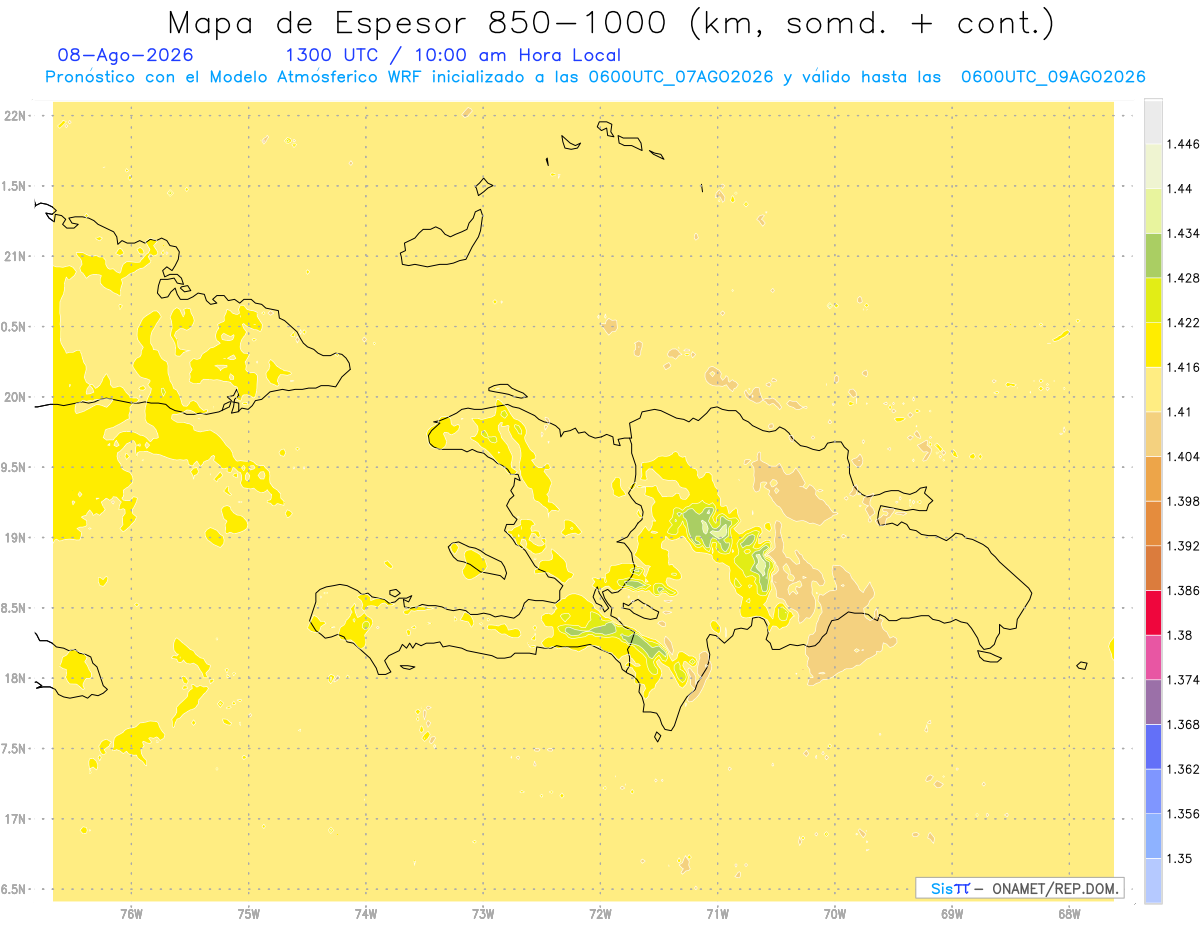This screenshot has width=1200, height=927.
Task: Click the latitude label 17N
Action: tap(16, 819)
